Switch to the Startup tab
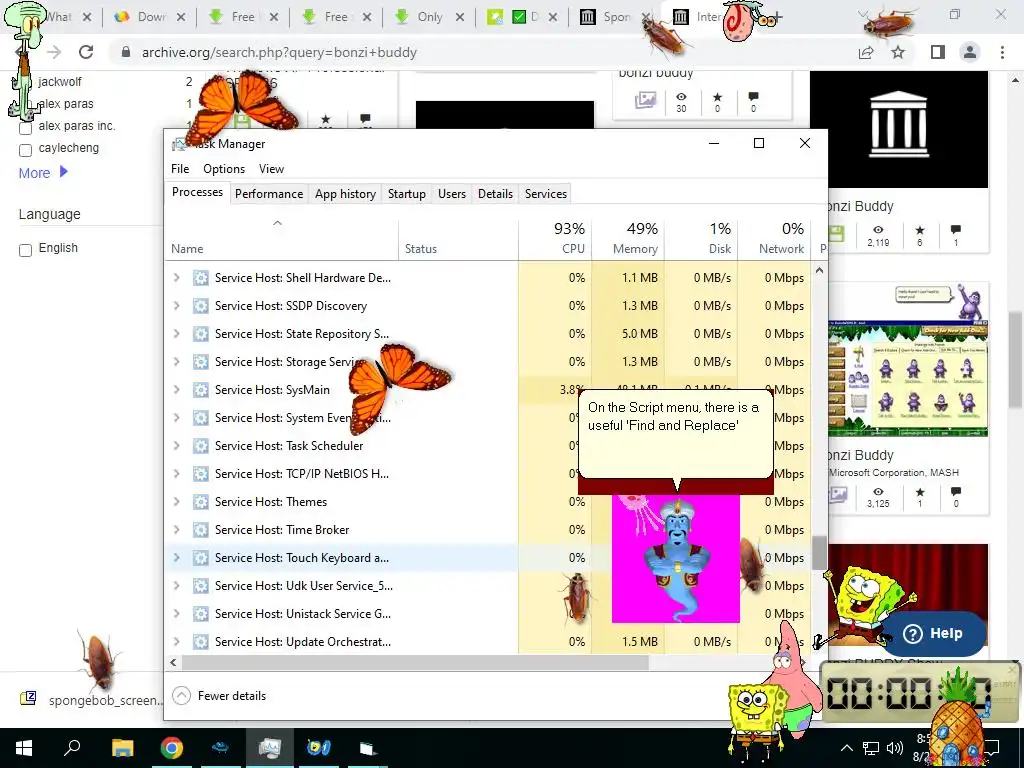The image size is (1024, 768). pos(407,194)
